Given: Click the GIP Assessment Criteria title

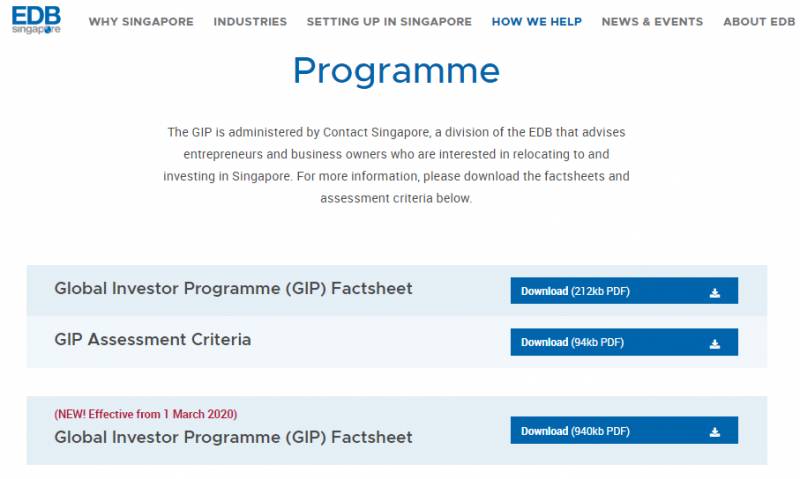Looking at the screenshot, I should coord(153,340).
